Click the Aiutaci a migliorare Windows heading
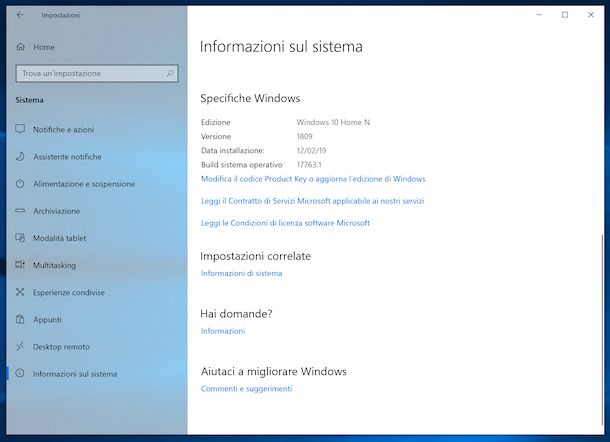610x442 pixels. click(273, 371)
